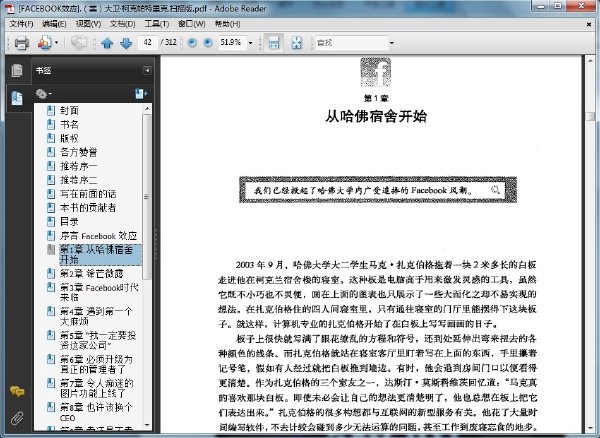Click the Find search box
The image size is (600, 438).
coord(352,43)
